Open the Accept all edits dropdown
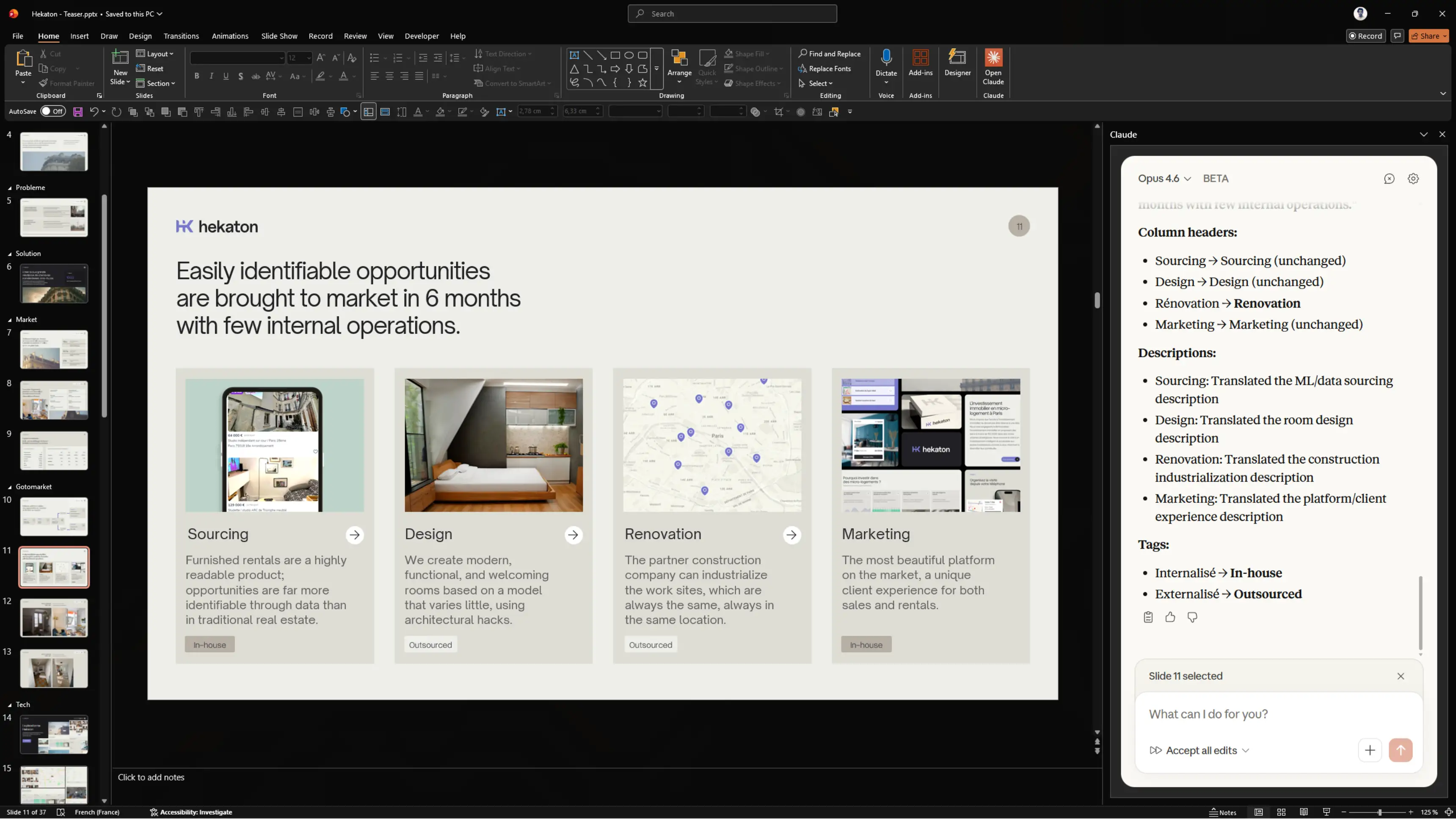The width and height of the screenshot is (1456, 819). (1245, 750)
